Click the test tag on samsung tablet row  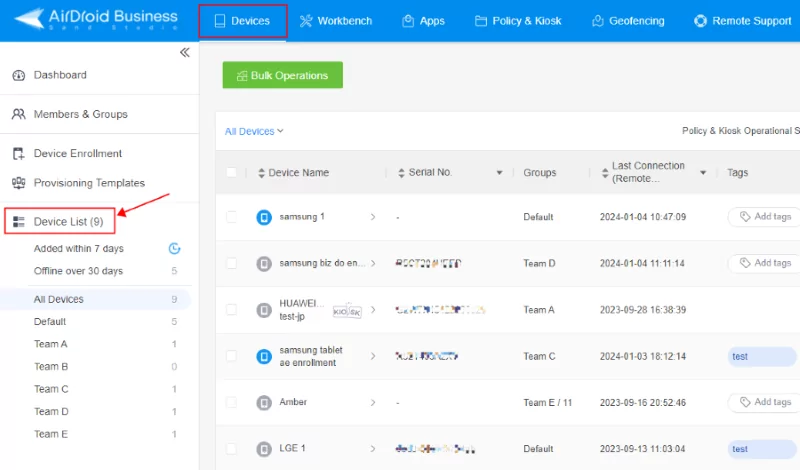tap(762, 356)
